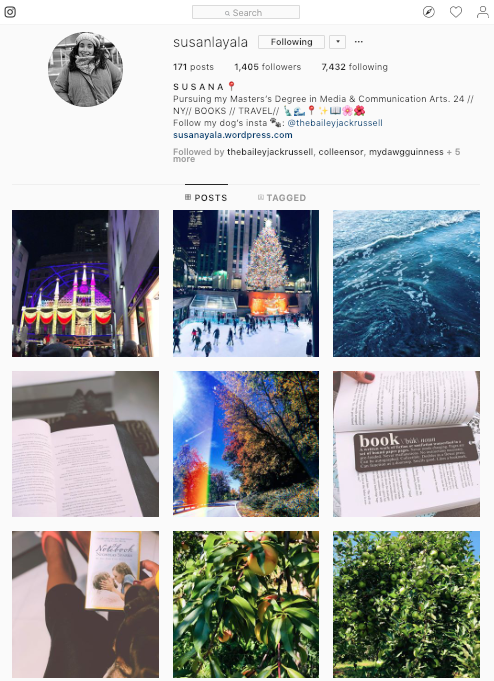494x681 pixels.
Task: Open the @thebaileyjackrussell link
Action: 335,123
